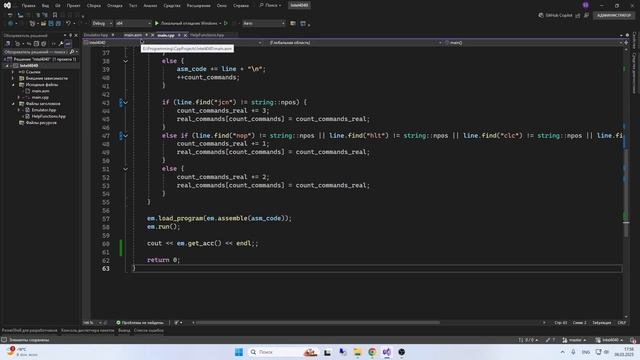Click Solution Explorer collapse all icon
Screen dimensions: 640x360
click(x=36, y=44)
